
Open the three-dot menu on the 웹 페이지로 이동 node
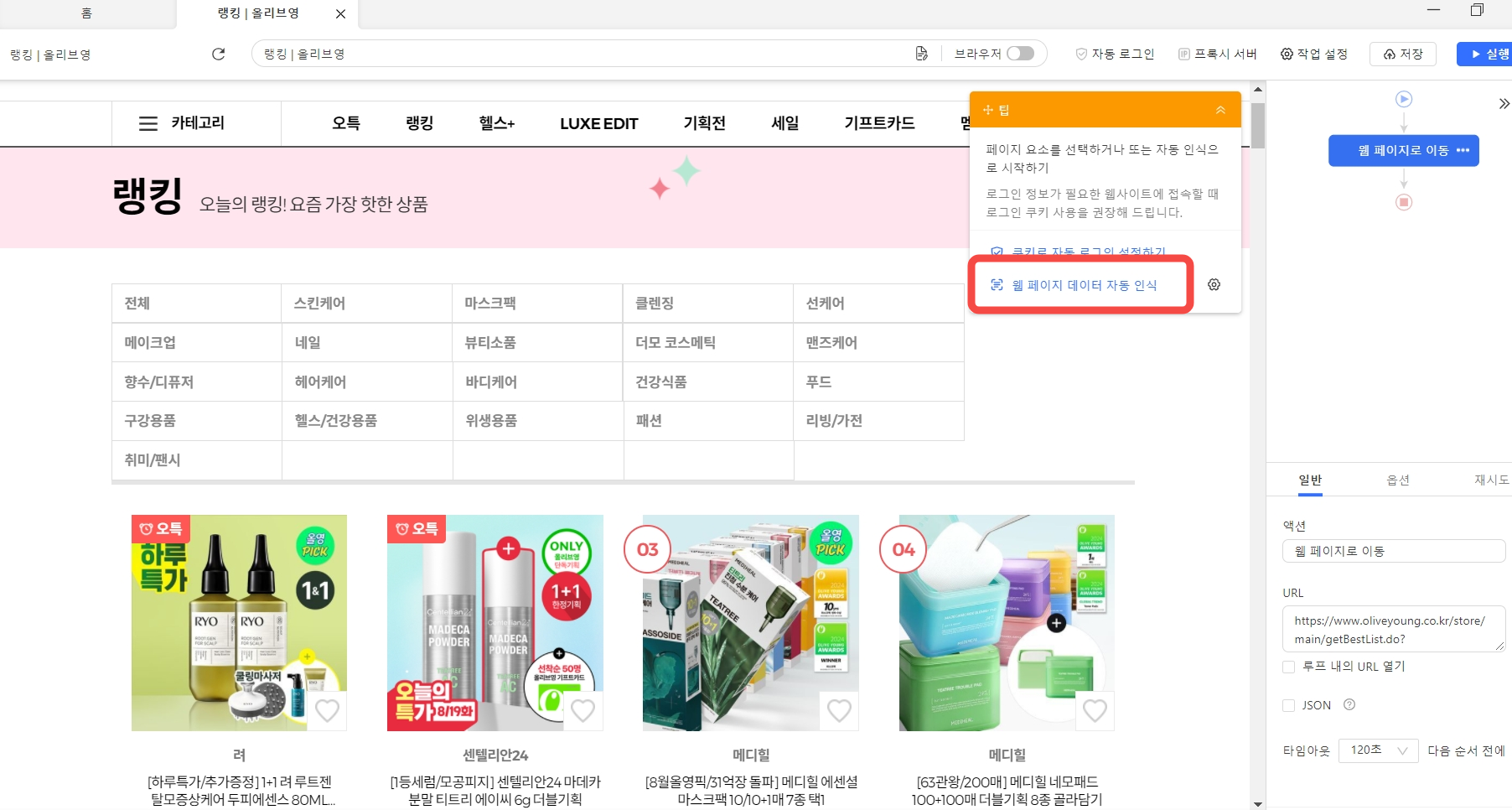(1463, 151)
